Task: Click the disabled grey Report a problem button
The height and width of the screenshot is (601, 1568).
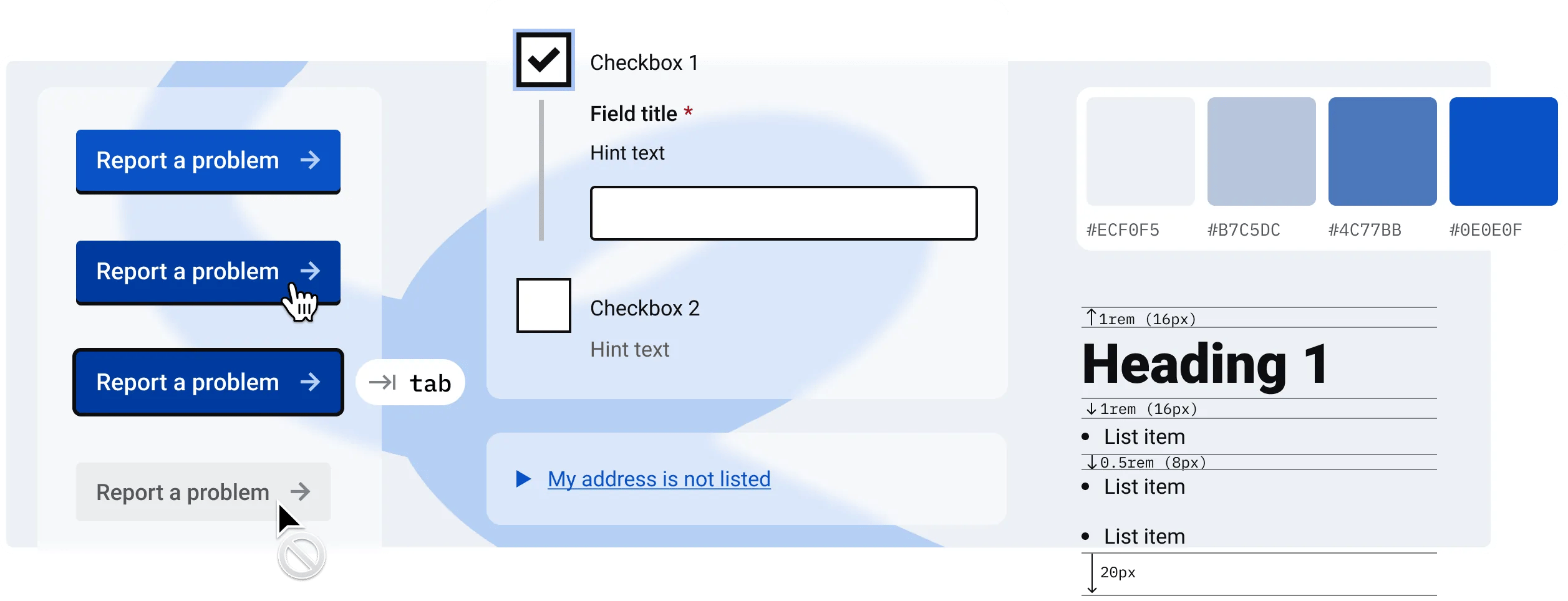Action: (203, 492)
